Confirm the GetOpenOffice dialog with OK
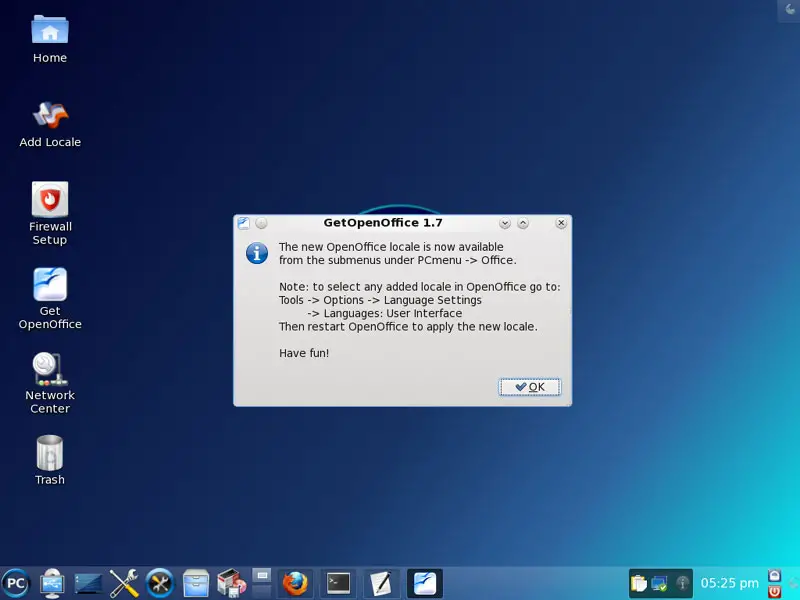Image resolution: width=800 pixels, height=600 pixels. [530, 387]
